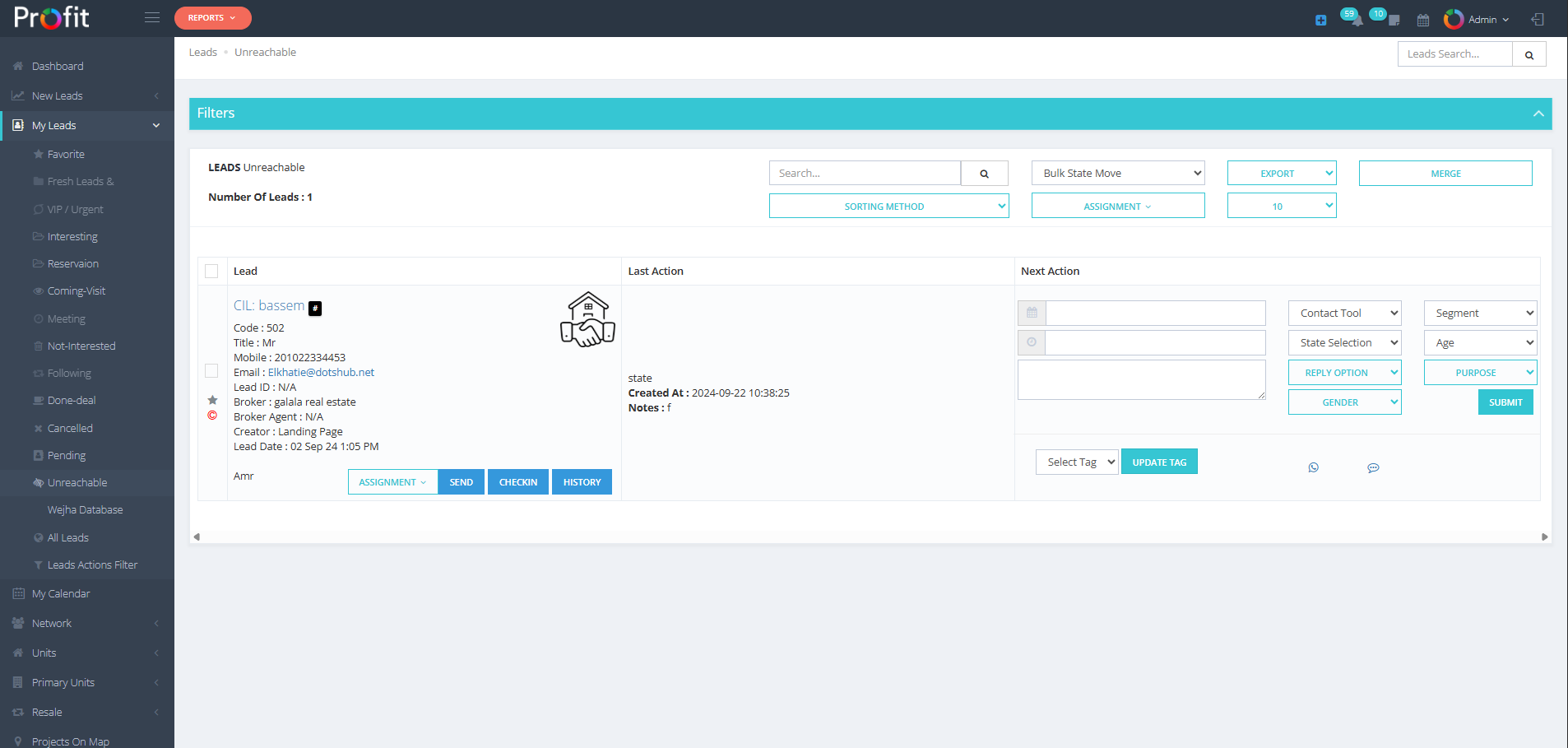Click the logout icon next to Admin
The height and width of the screenshot is (748, 1568).
pyautogui.click(x=1537, y=19)
